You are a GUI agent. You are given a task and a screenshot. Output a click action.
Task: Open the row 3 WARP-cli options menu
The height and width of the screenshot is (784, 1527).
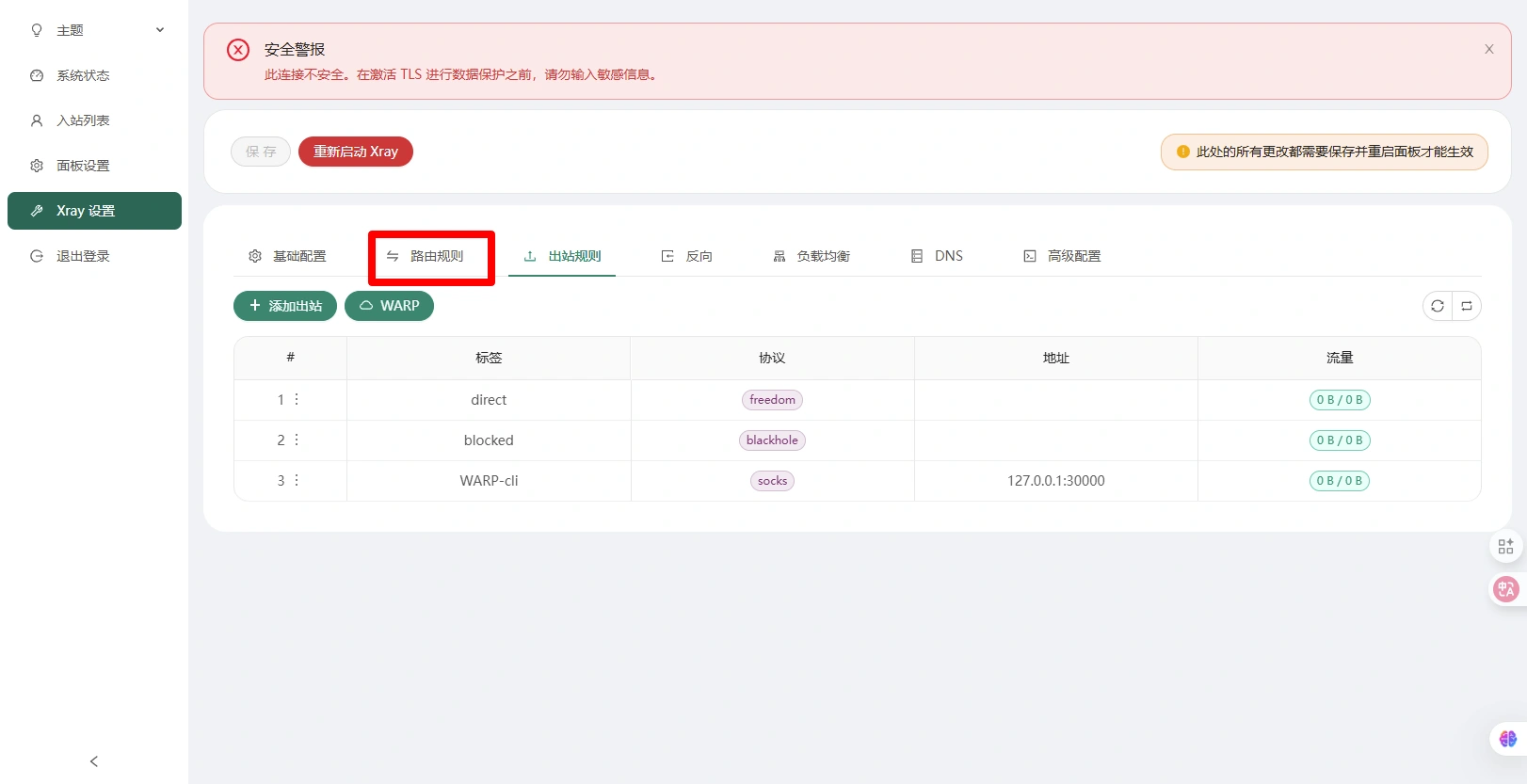297,481
